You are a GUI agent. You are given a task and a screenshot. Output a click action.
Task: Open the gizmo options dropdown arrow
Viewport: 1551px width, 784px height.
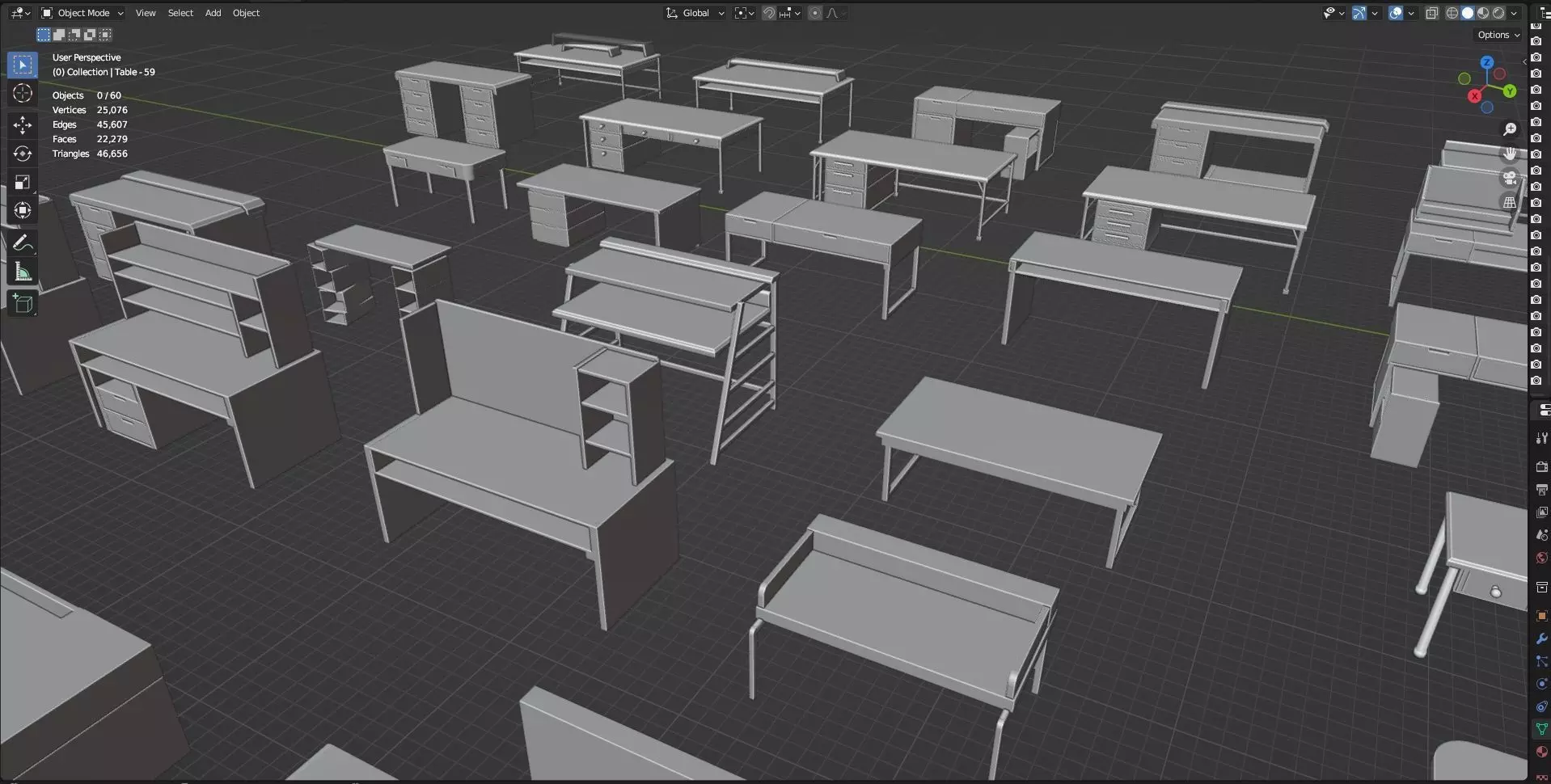point(1374,13)
